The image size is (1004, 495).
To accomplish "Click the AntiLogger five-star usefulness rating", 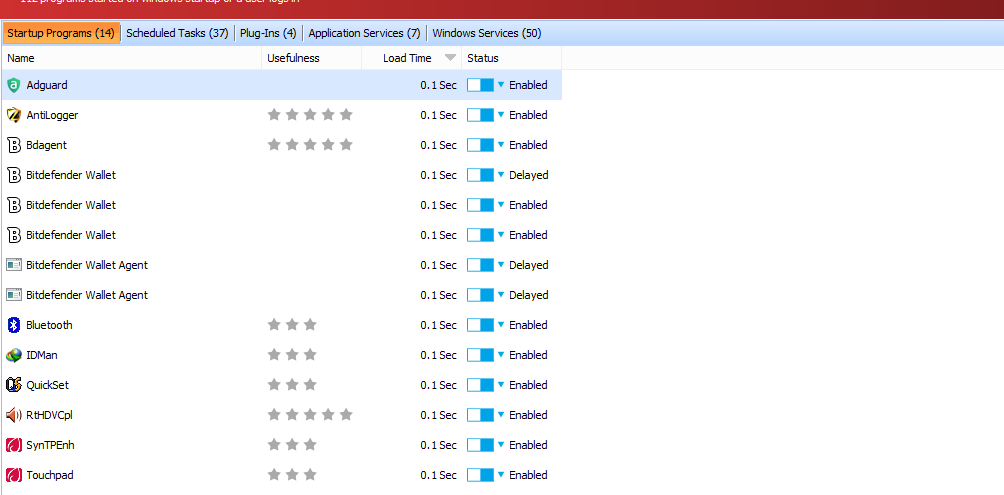I will pos(310,115).
